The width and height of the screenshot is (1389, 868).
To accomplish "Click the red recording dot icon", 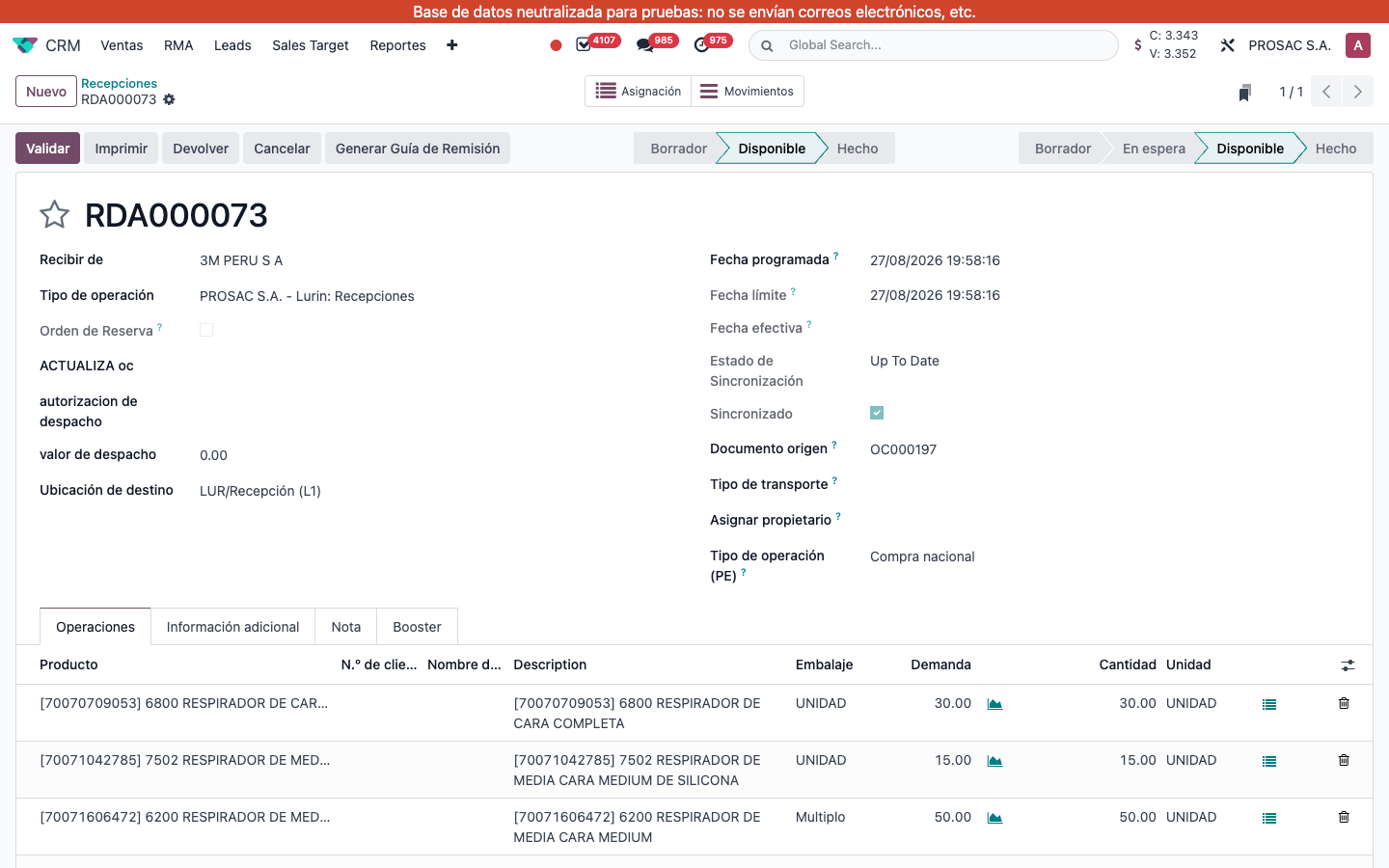I will (556, 45).
